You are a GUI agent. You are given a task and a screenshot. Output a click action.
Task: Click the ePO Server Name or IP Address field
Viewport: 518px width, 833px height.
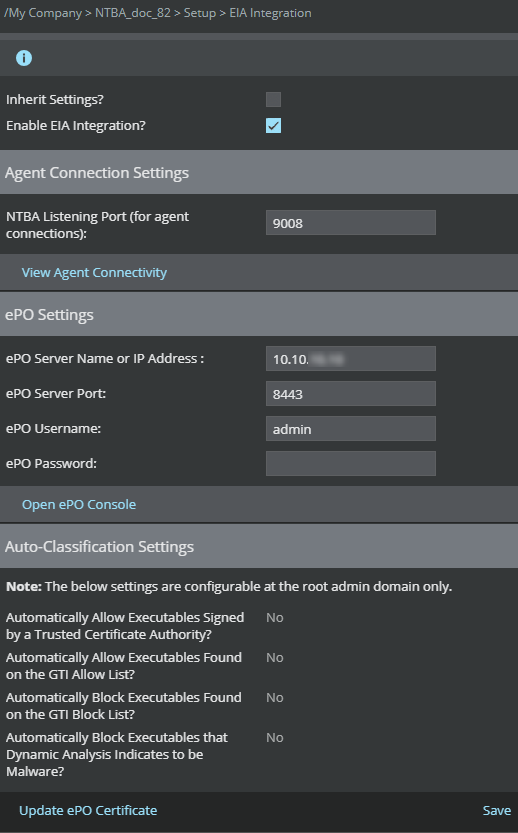pyautogui.click(x=351, y=359)
